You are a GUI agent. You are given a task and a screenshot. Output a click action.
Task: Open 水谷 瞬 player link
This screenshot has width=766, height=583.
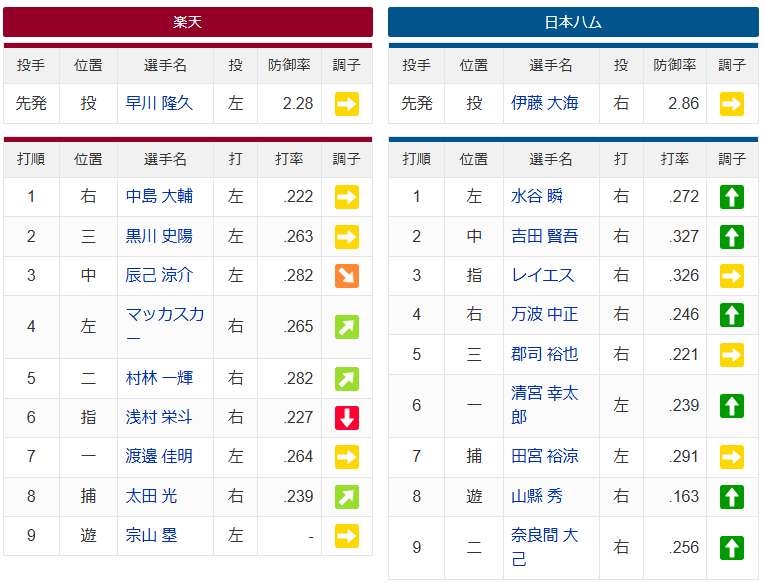537,196
